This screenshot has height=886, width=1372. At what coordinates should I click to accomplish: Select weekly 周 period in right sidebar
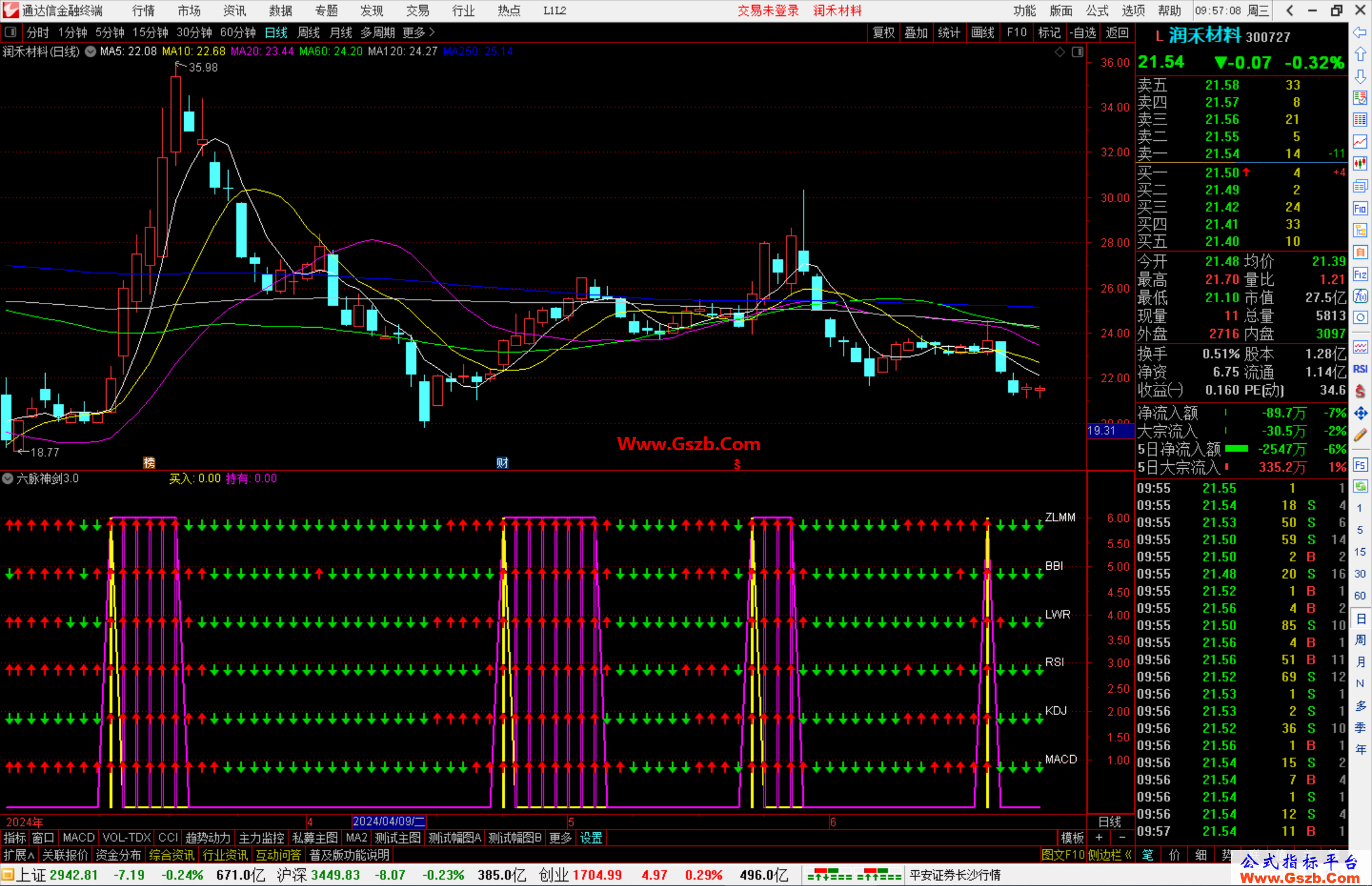tap(1360, 640)
